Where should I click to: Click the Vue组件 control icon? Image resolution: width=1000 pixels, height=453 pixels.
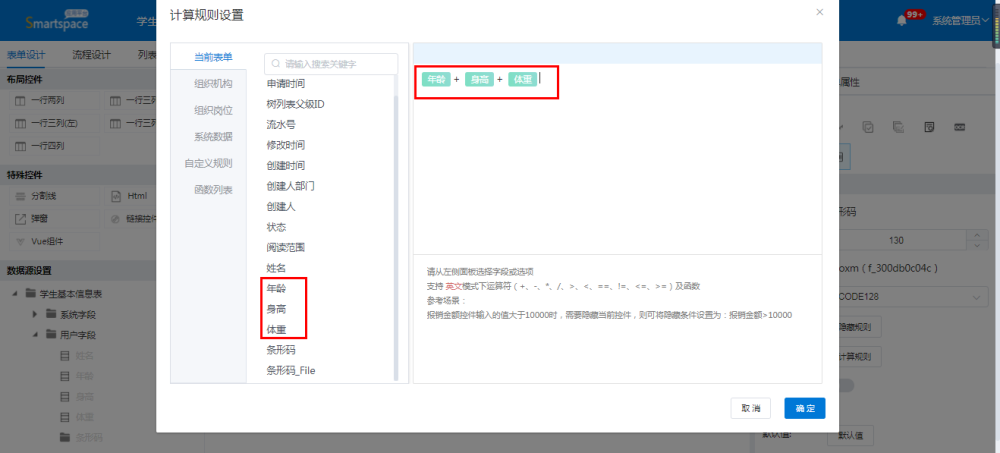19,241
